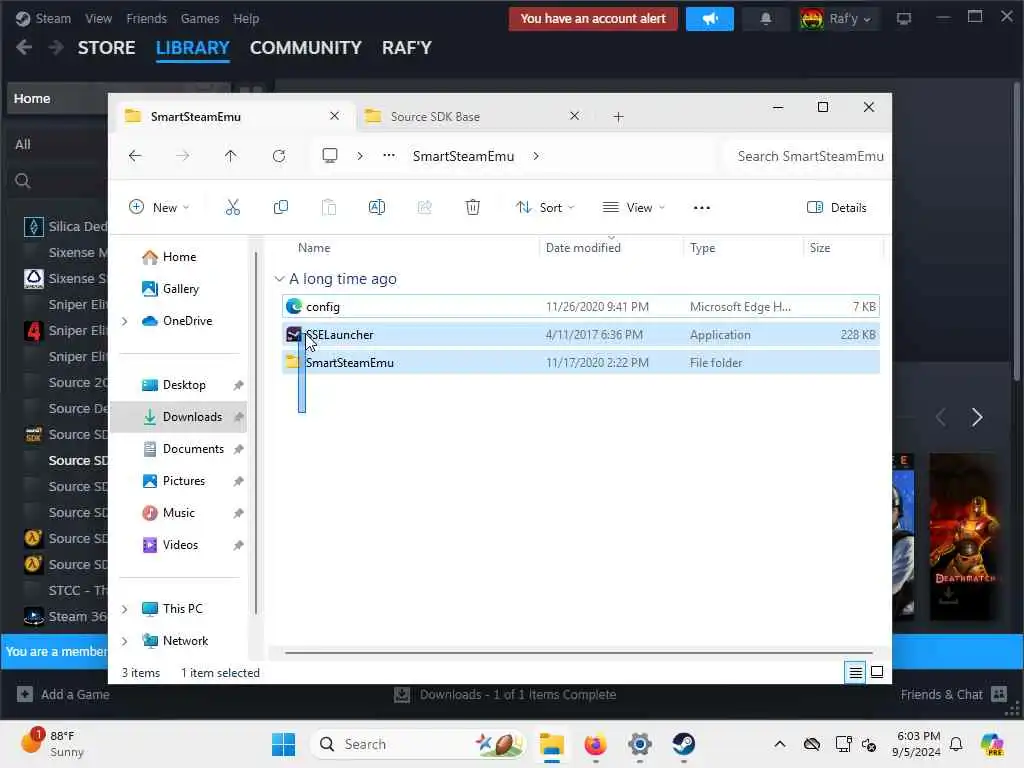Open the RAF'Y profile section
This screenshot has width=1024, height=768.
coord(407,48)
